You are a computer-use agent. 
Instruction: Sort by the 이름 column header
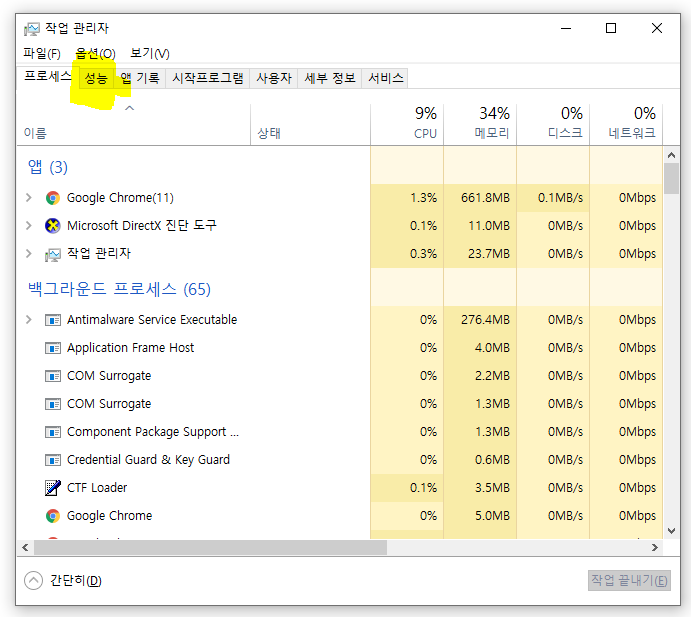click(134, 125)
